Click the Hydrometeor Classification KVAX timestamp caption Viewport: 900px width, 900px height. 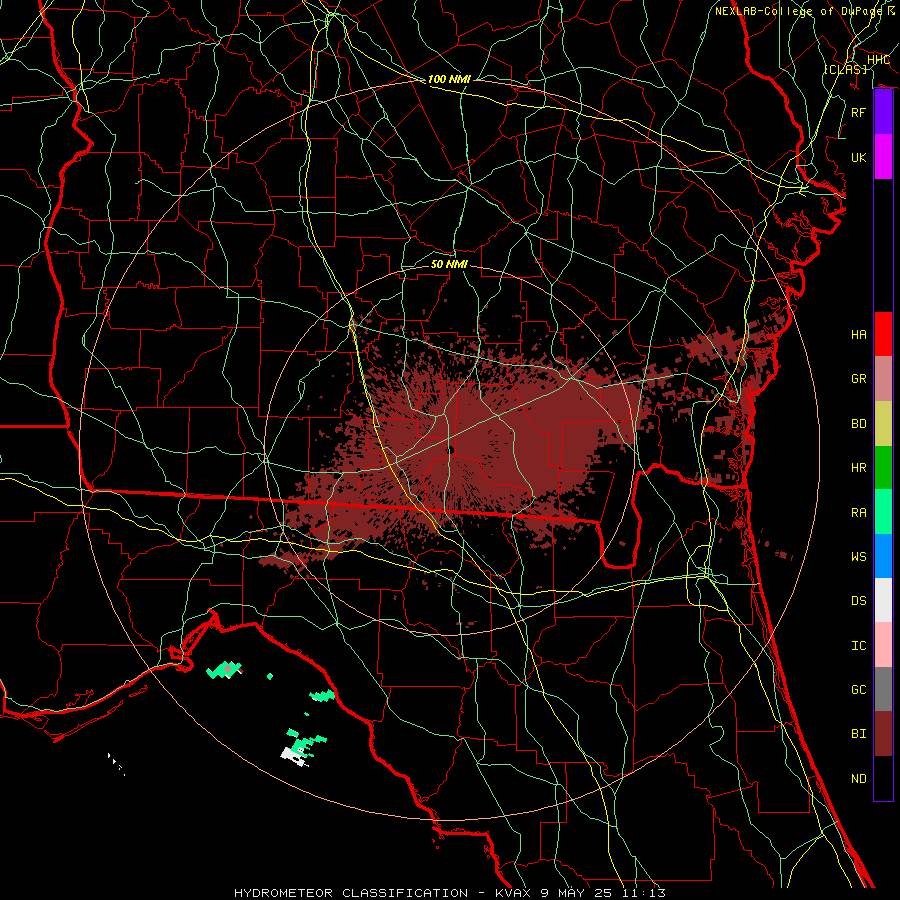click(449, 893)
